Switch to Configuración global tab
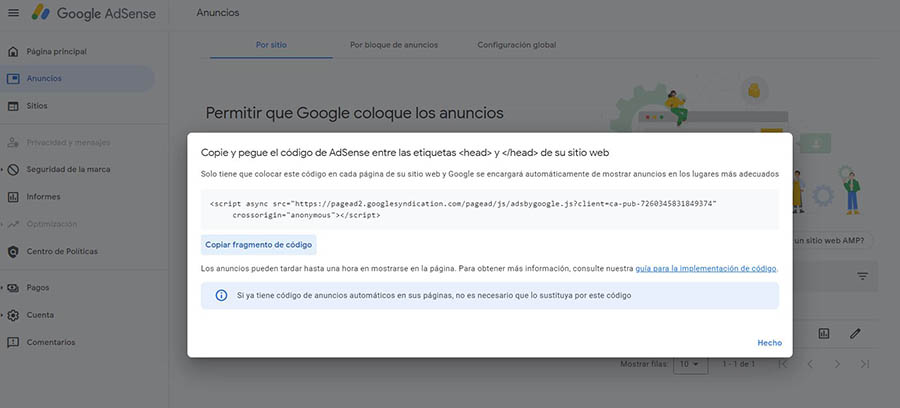The image size is (900, 408). click(516, 45)
